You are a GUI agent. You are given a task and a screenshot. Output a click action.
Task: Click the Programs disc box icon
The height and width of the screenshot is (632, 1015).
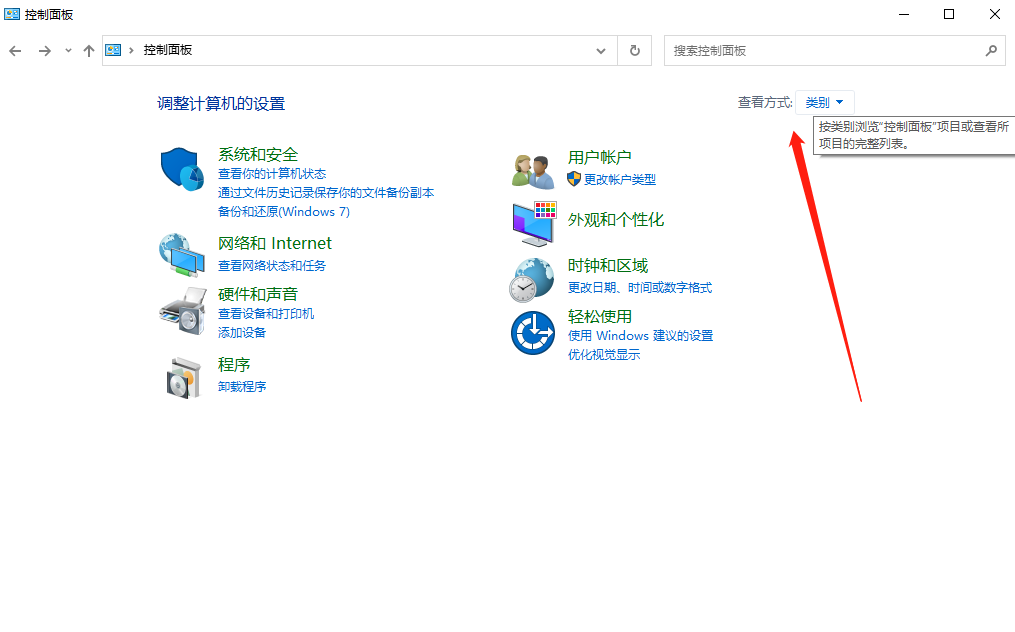[182, 377]
